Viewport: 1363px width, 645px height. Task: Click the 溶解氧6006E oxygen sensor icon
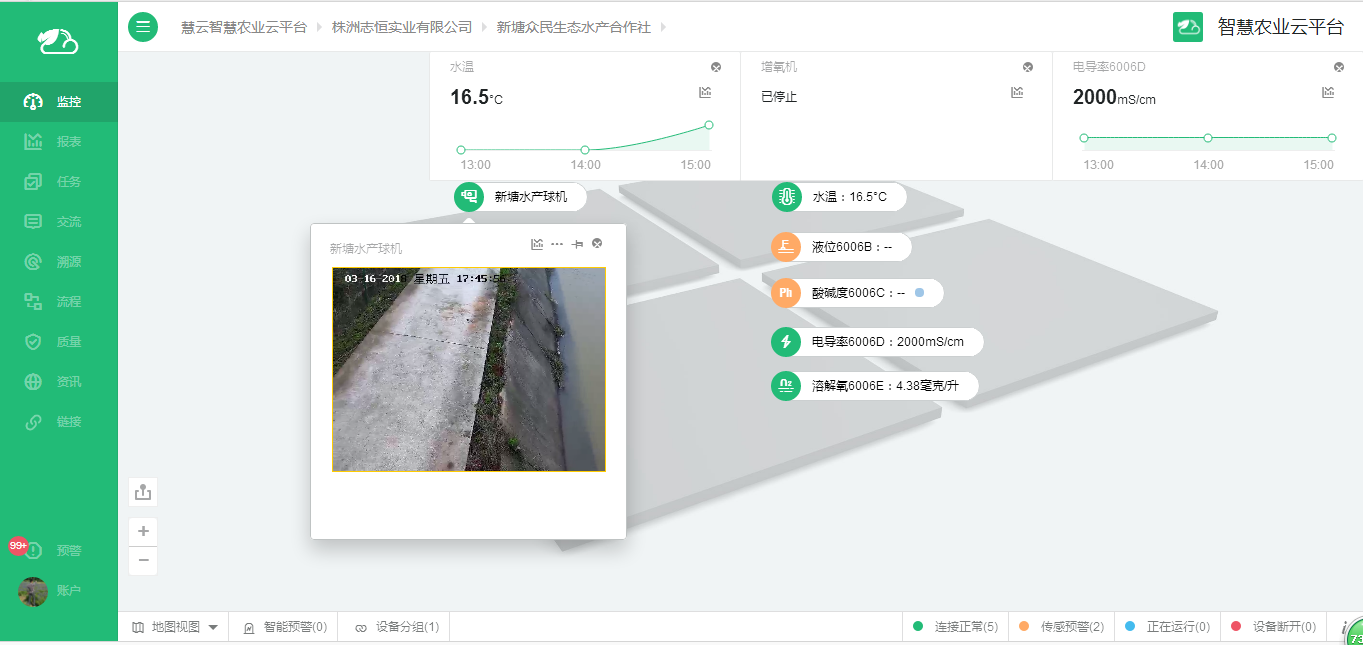(x=786, y=385)
